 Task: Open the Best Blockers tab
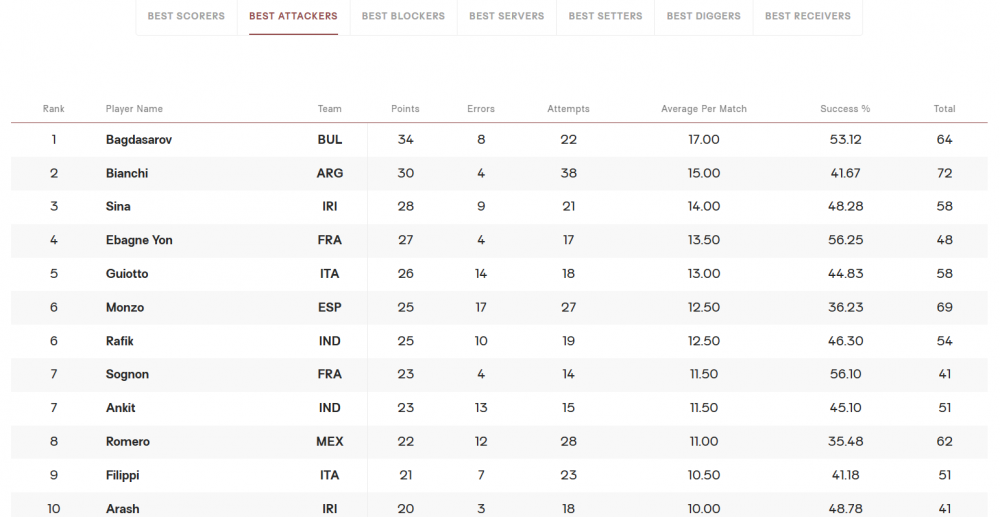pyautogui.click(x=403, y=16)
